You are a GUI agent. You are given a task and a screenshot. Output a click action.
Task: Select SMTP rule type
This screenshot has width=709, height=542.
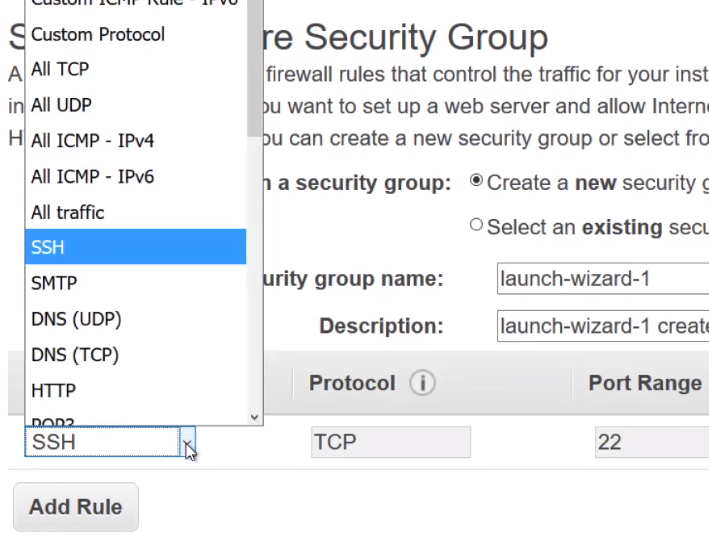click(54, 283)
